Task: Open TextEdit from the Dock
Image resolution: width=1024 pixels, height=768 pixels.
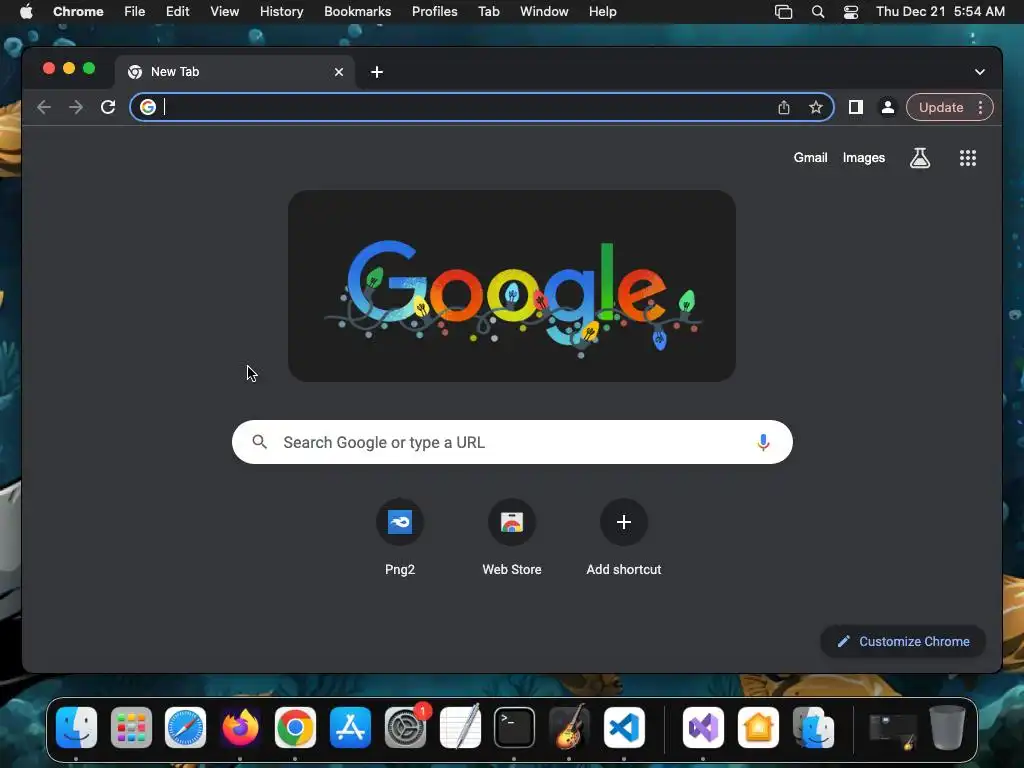Action: [460, 728]
